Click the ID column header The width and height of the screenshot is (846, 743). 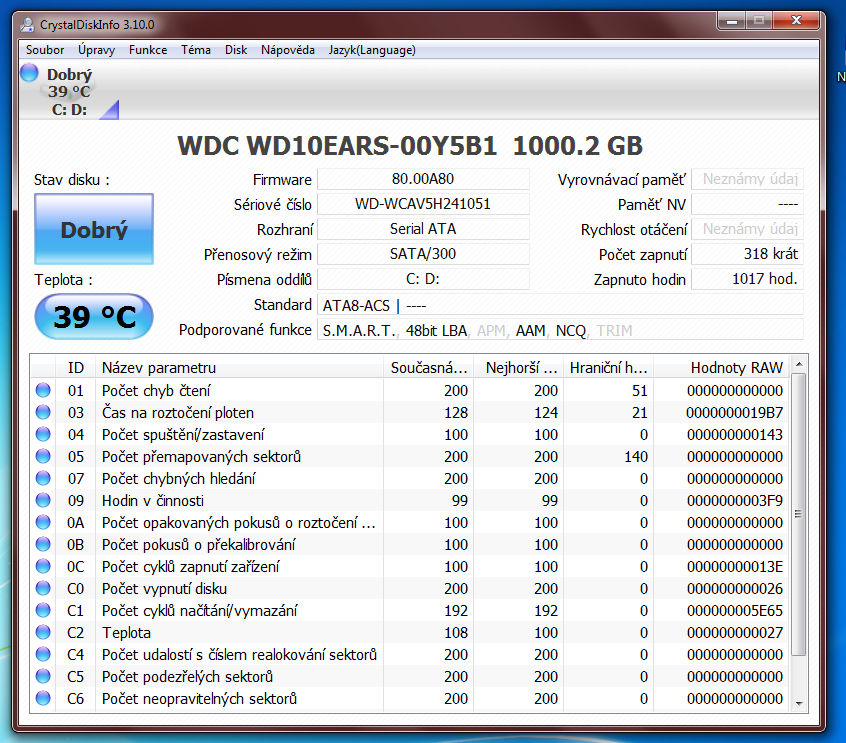76,368
